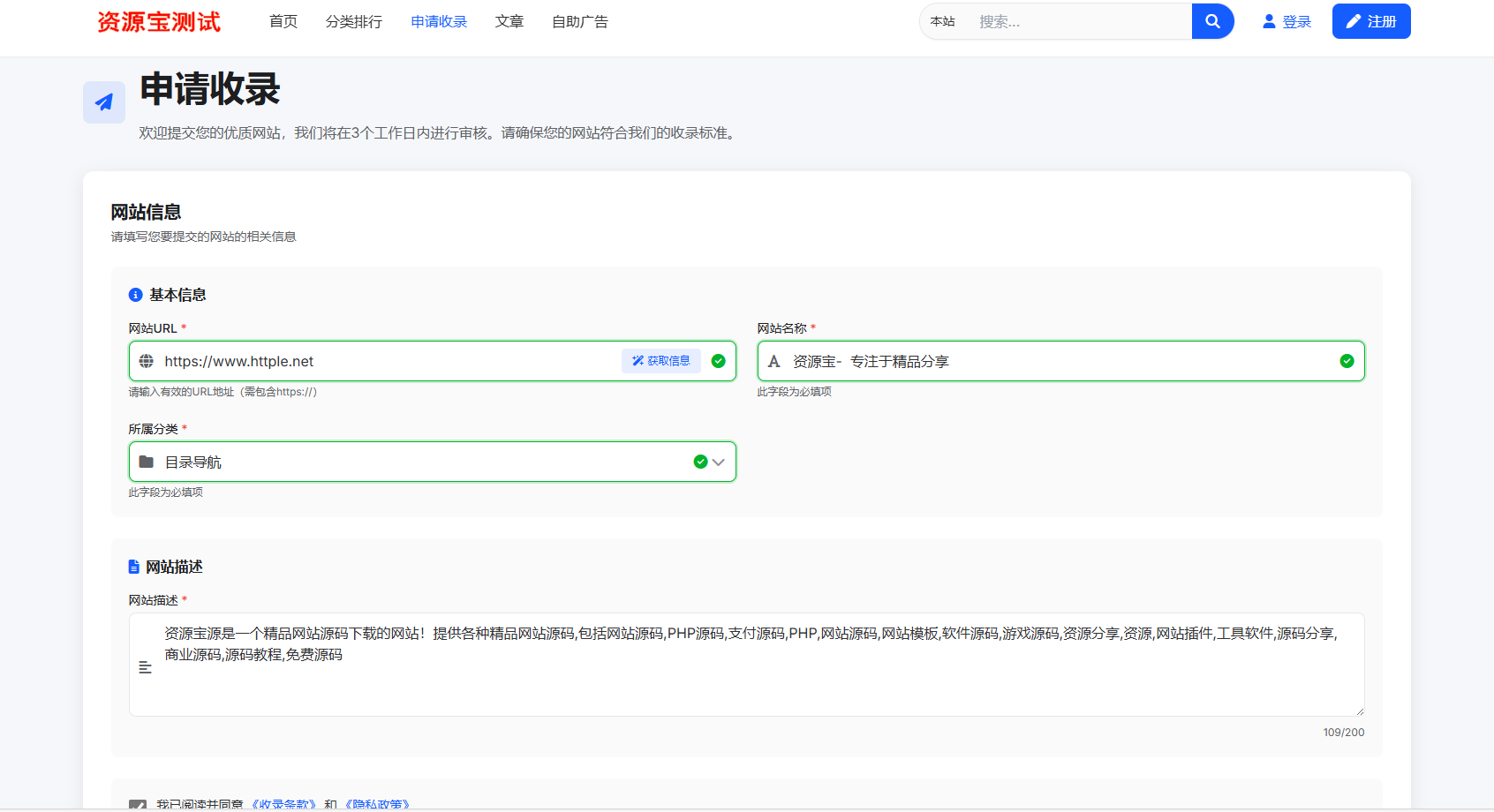
Task: Click the globe icon in the 网站URL field
Action: point(147,361)
